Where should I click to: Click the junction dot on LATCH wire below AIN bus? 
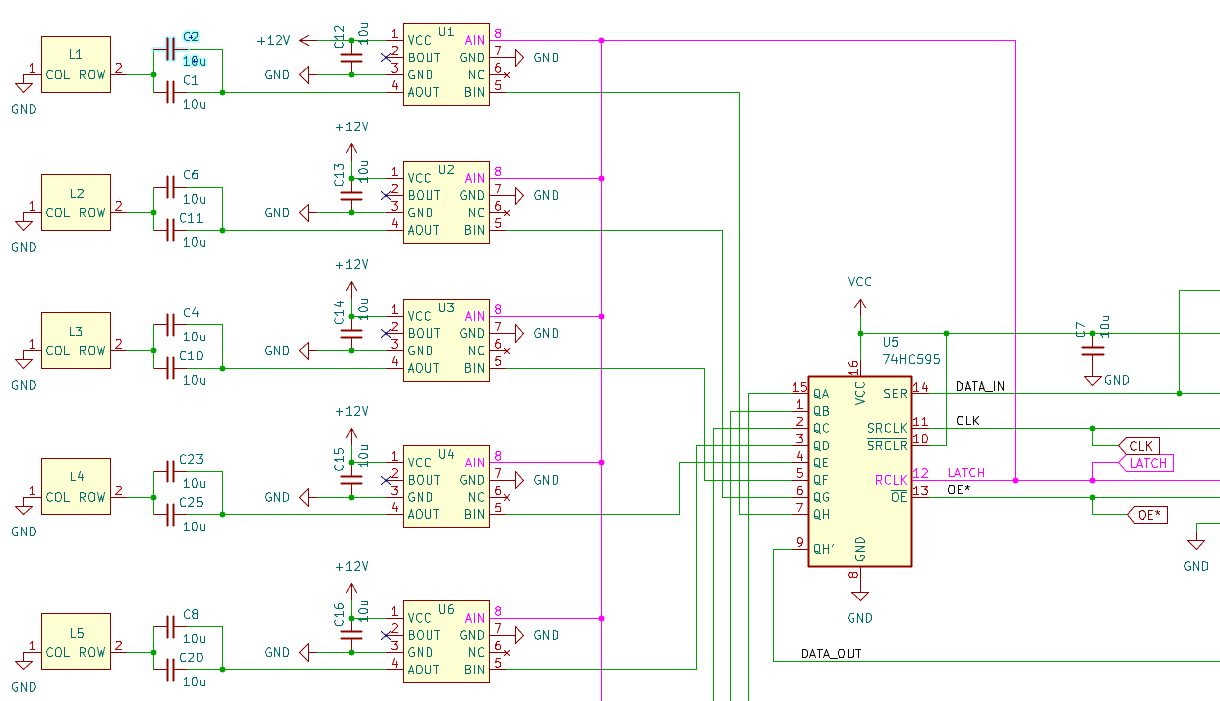(1016, 480)
